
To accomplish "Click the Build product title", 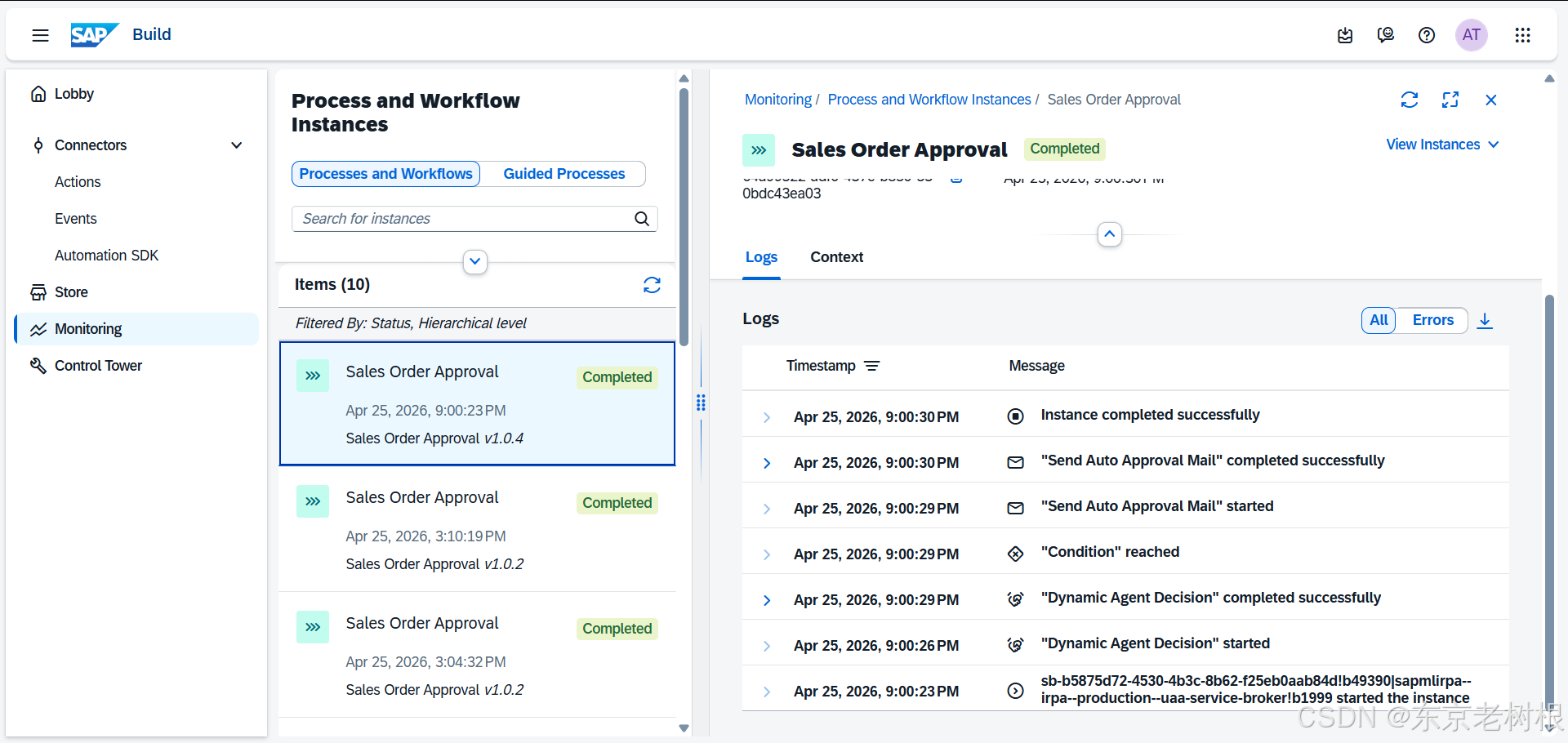I will (152, 34).
